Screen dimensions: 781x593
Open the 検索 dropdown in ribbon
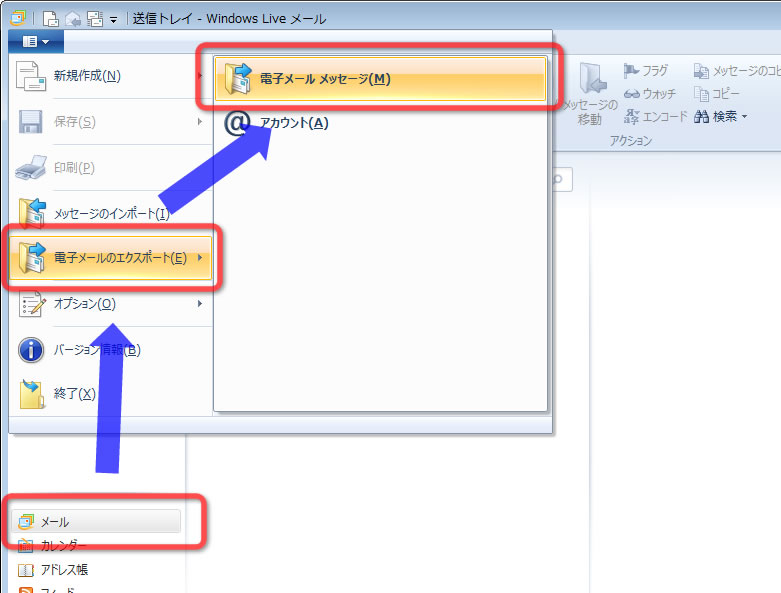point(721,117)
